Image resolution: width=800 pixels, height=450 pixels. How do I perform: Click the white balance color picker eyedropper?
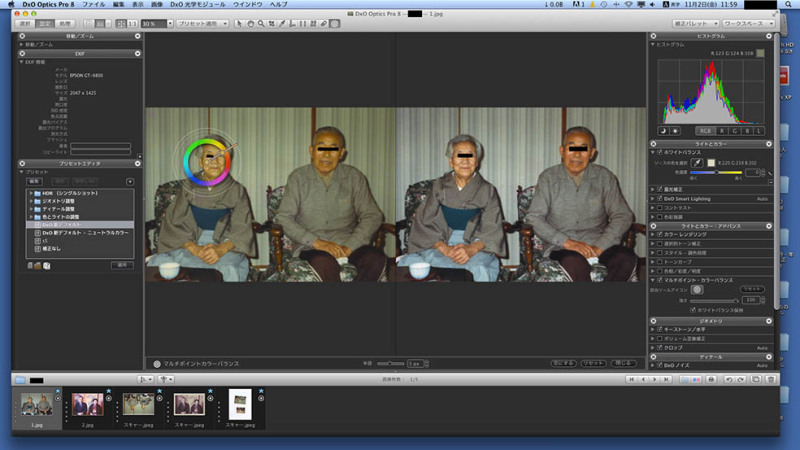[x=697, y=162]
